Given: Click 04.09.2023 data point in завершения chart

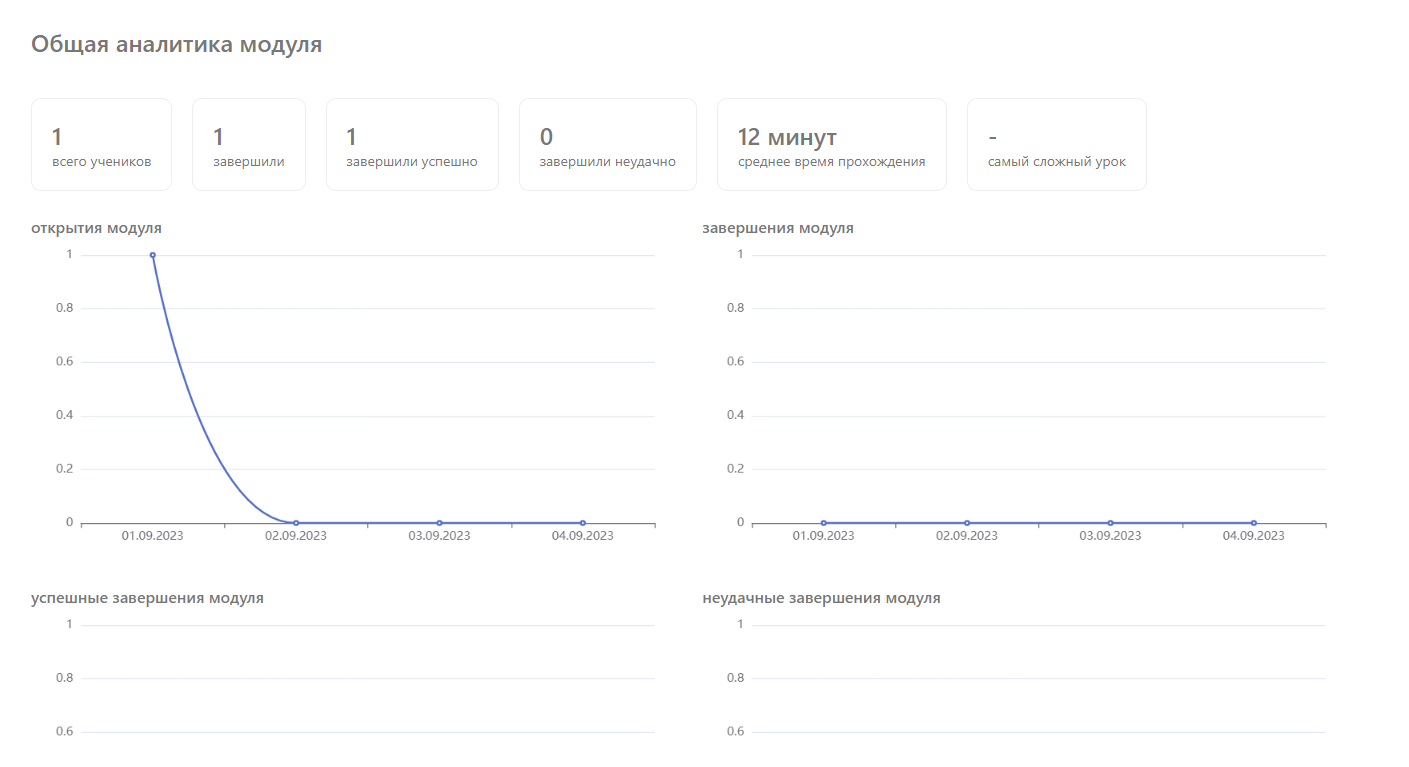Looking at the screenshot, I should coord(1254,523).
